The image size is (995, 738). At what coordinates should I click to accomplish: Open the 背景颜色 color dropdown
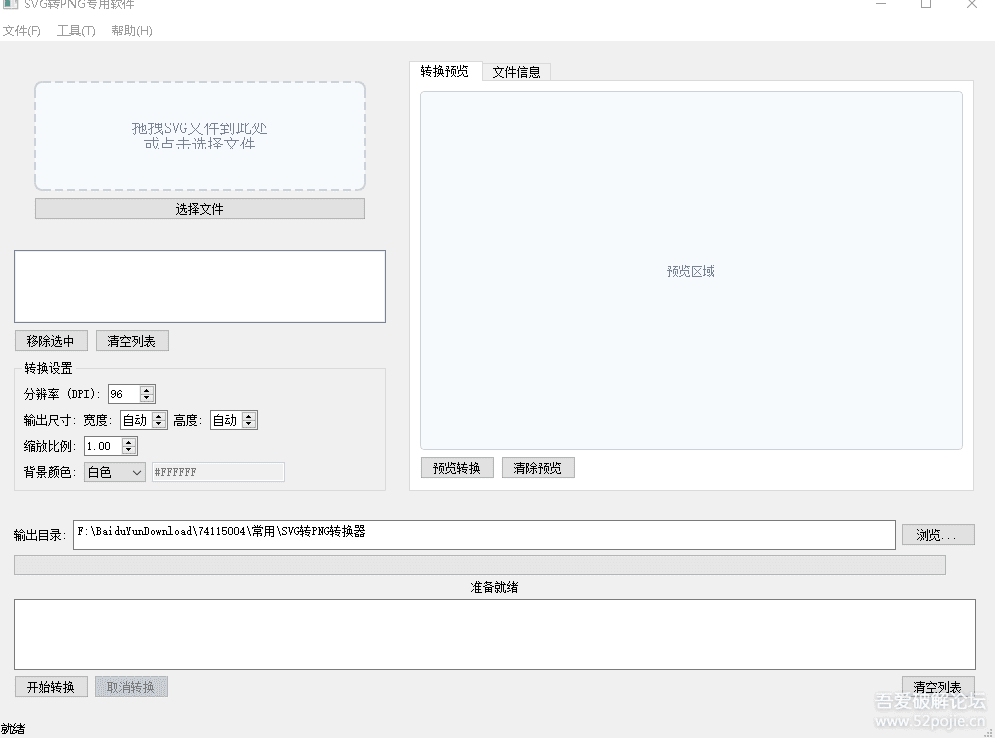(x=113, y=471)
